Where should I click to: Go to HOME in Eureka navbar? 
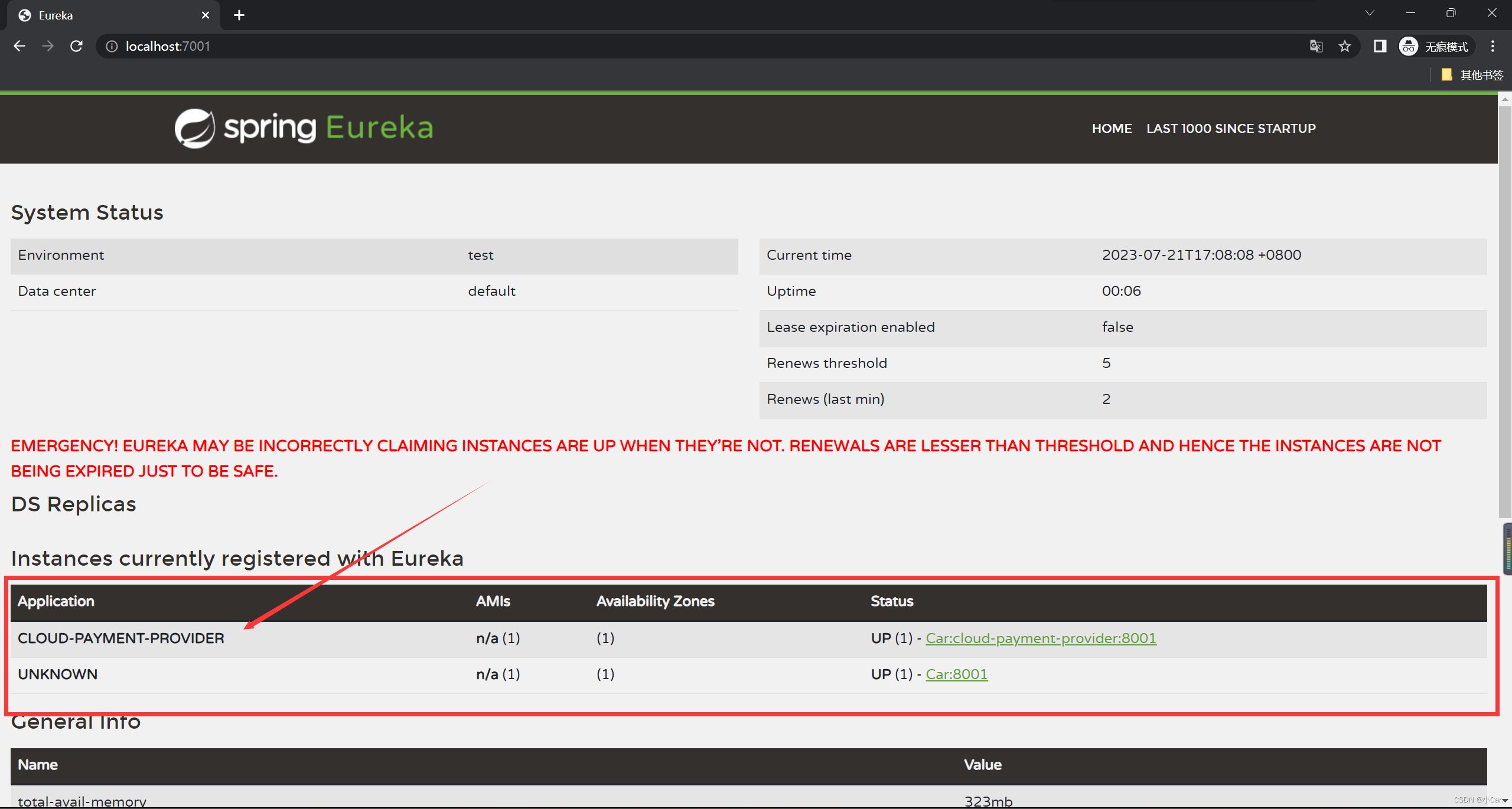point(1112,128)
